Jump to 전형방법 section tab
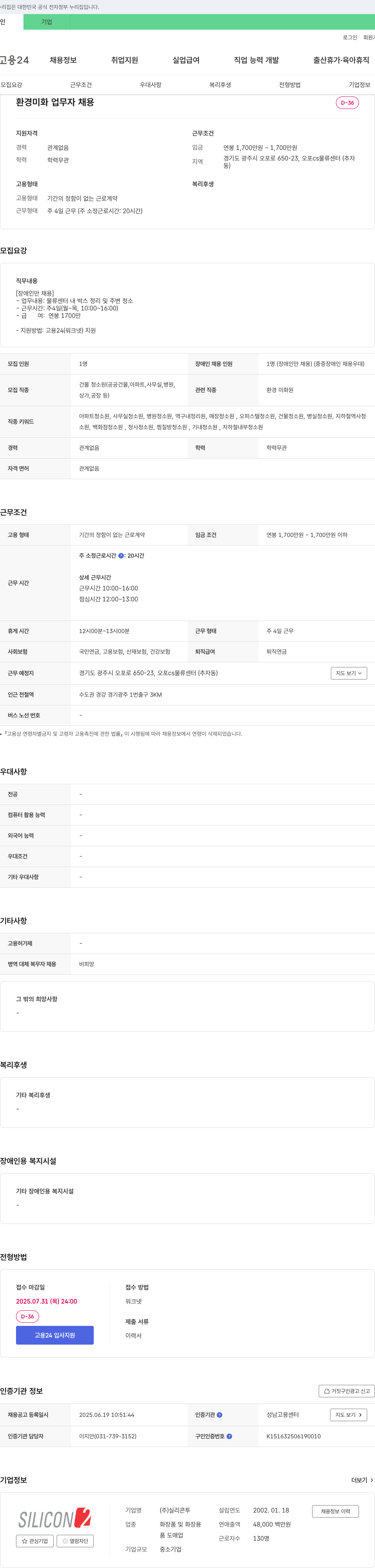The width and height of the screenshot is (375, 1568). pyautogui.click(x=290, y=85)
